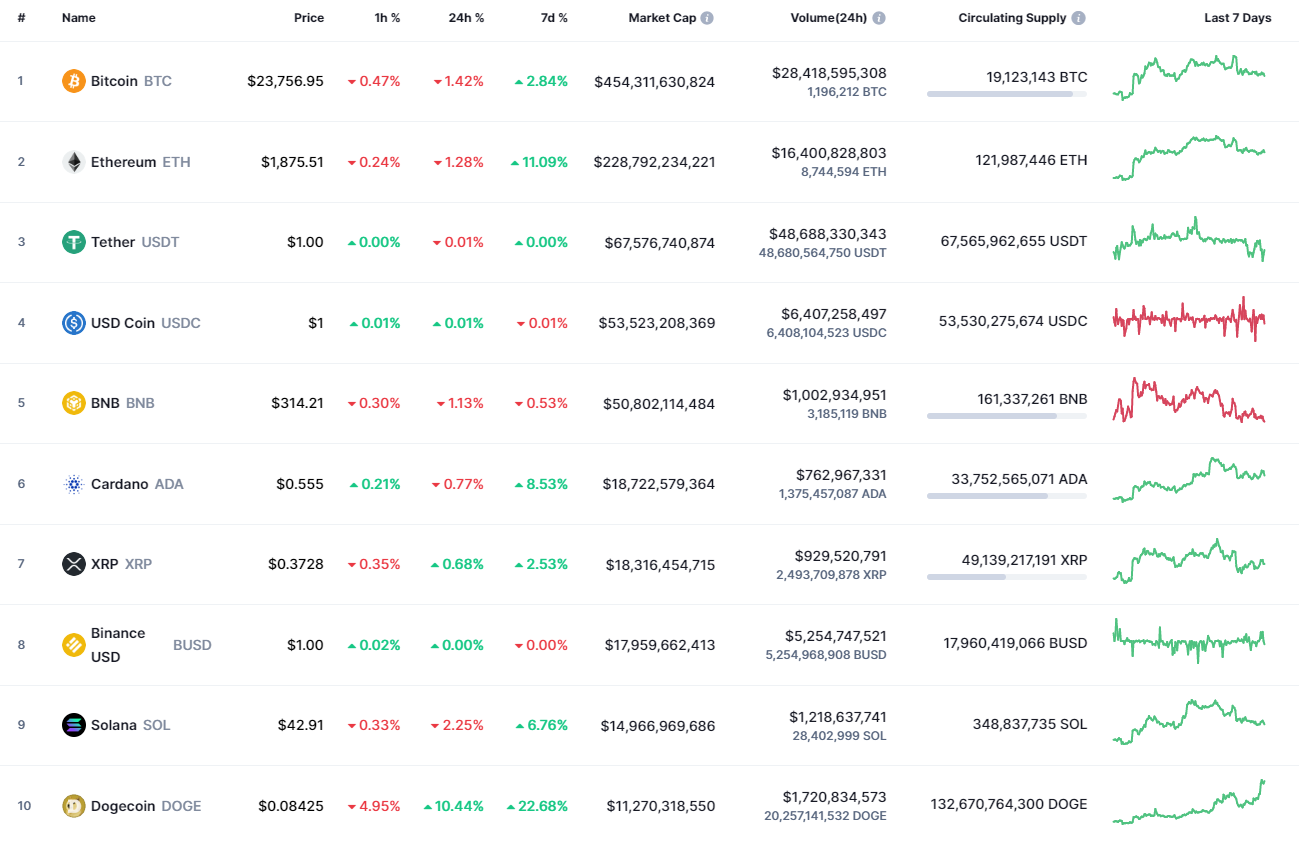Screen dimensions: 1299x841
Task: Click Ethereum market cap $228,792,234,221
Action: click(654, 162)
